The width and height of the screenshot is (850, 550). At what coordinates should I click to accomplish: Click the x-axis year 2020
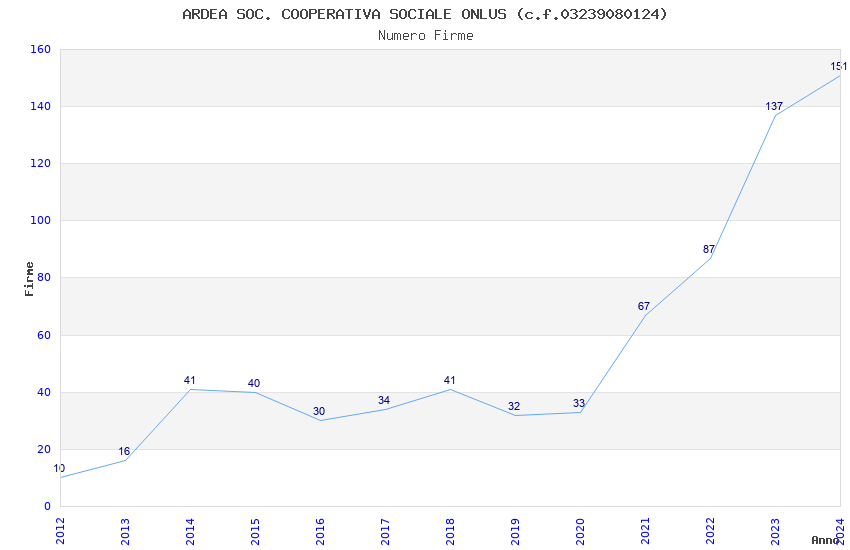pyautogui.click(x=580, y=531)
